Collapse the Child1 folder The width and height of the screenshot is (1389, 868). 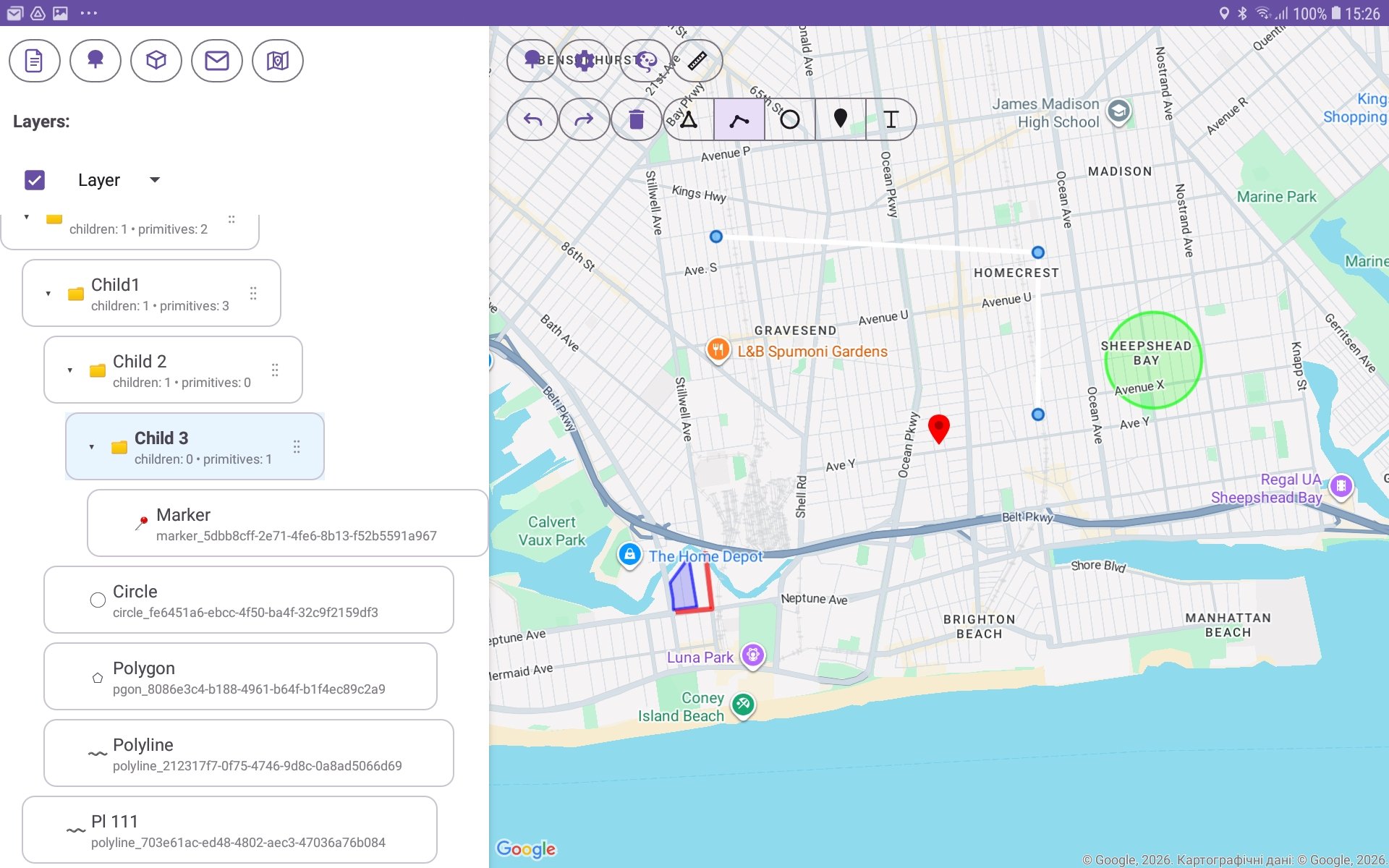(x=48, y=294)
